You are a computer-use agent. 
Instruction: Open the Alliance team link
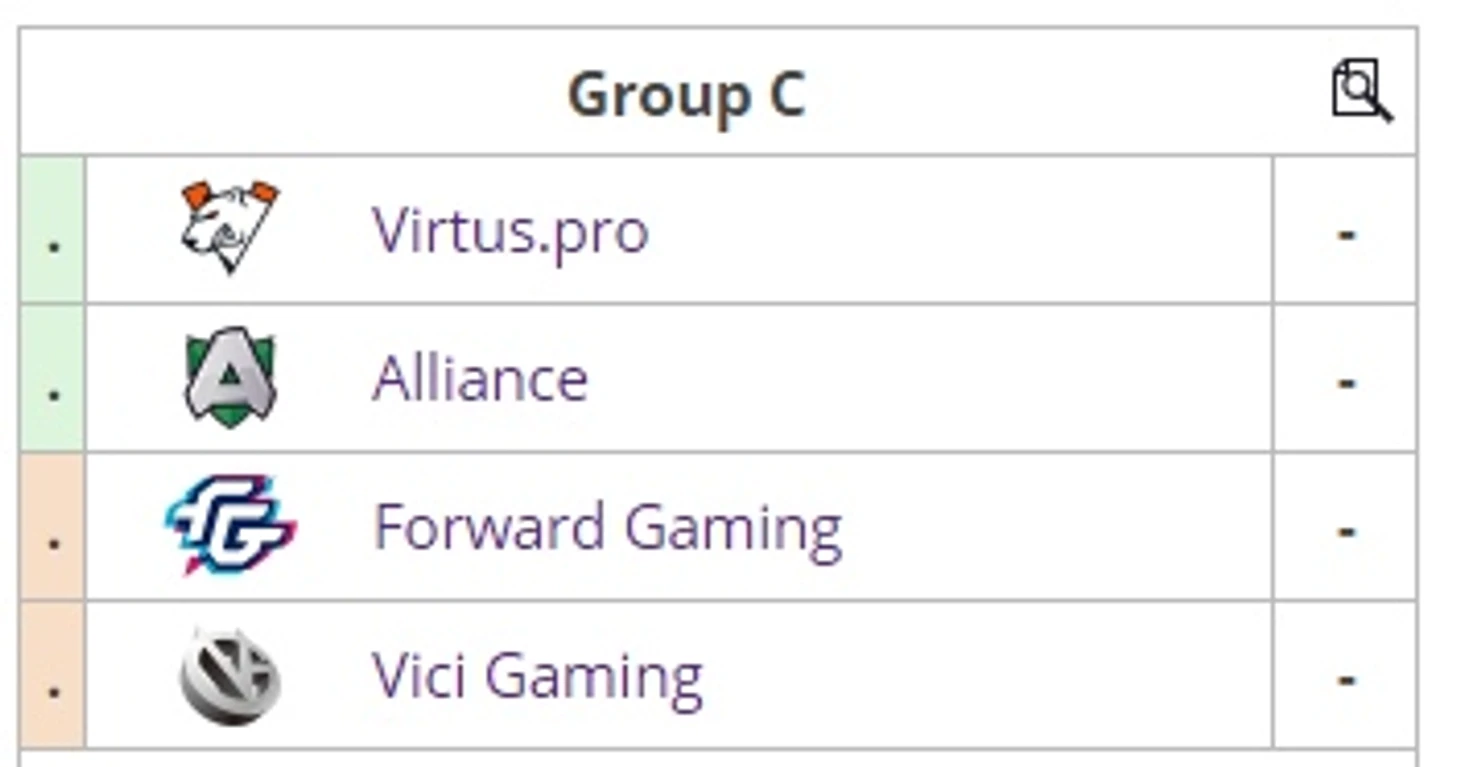[480, 379]
